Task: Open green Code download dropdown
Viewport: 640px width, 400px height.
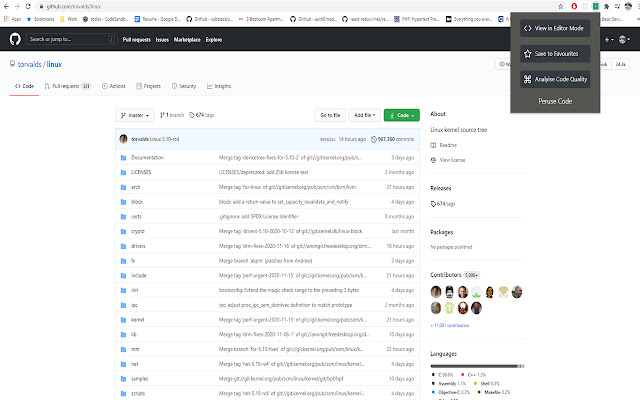Action: tap(402, 115)
